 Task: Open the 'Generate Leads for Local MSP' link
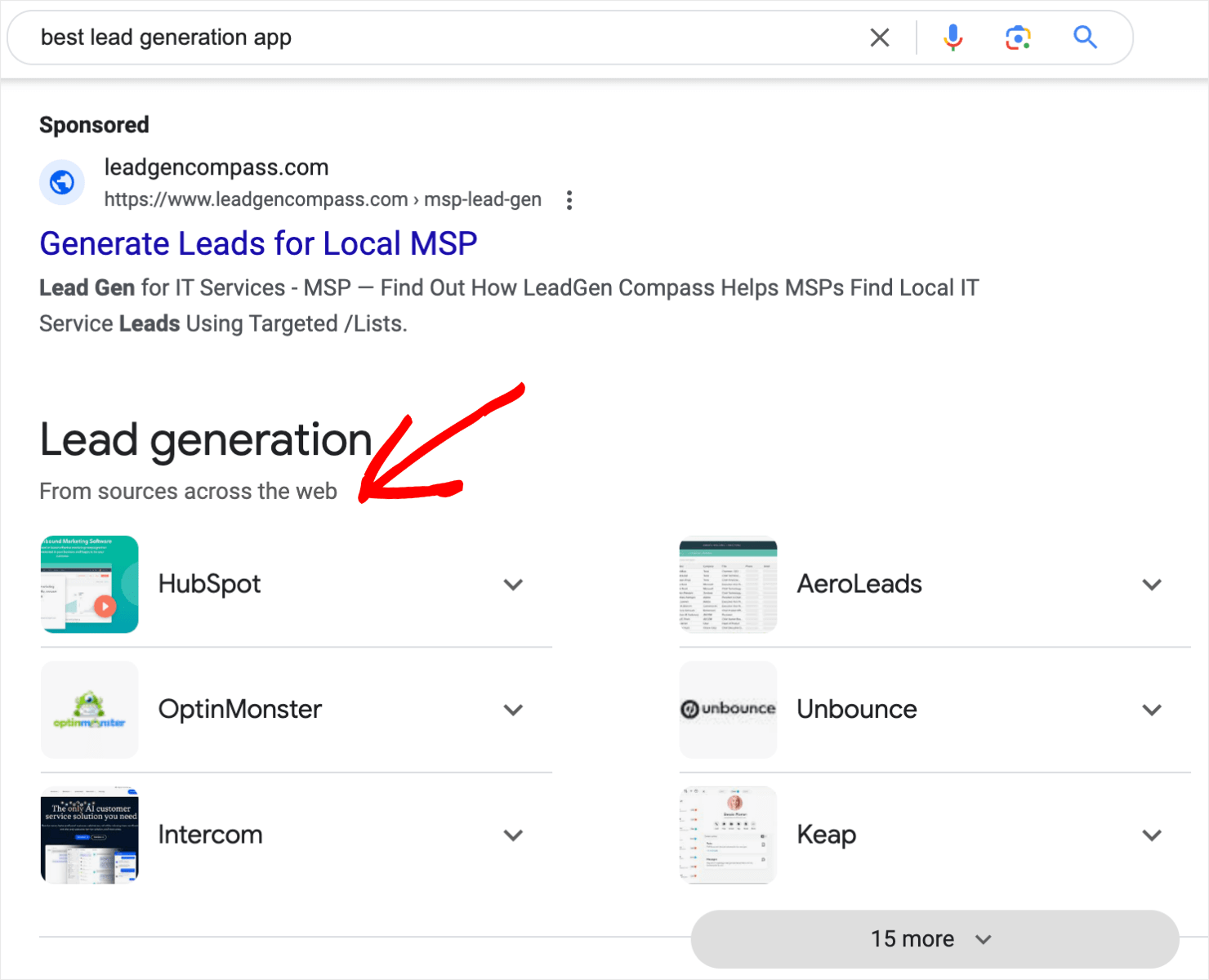click(x=258, y=243)
